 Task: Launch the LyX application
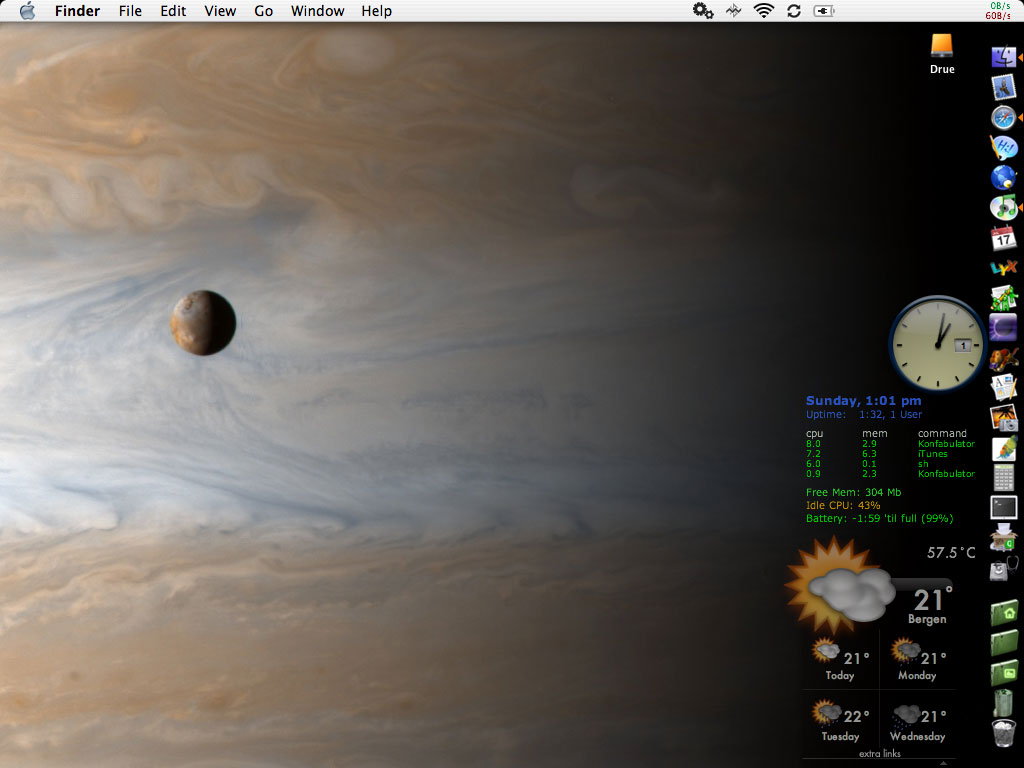tap(1003, 268)
